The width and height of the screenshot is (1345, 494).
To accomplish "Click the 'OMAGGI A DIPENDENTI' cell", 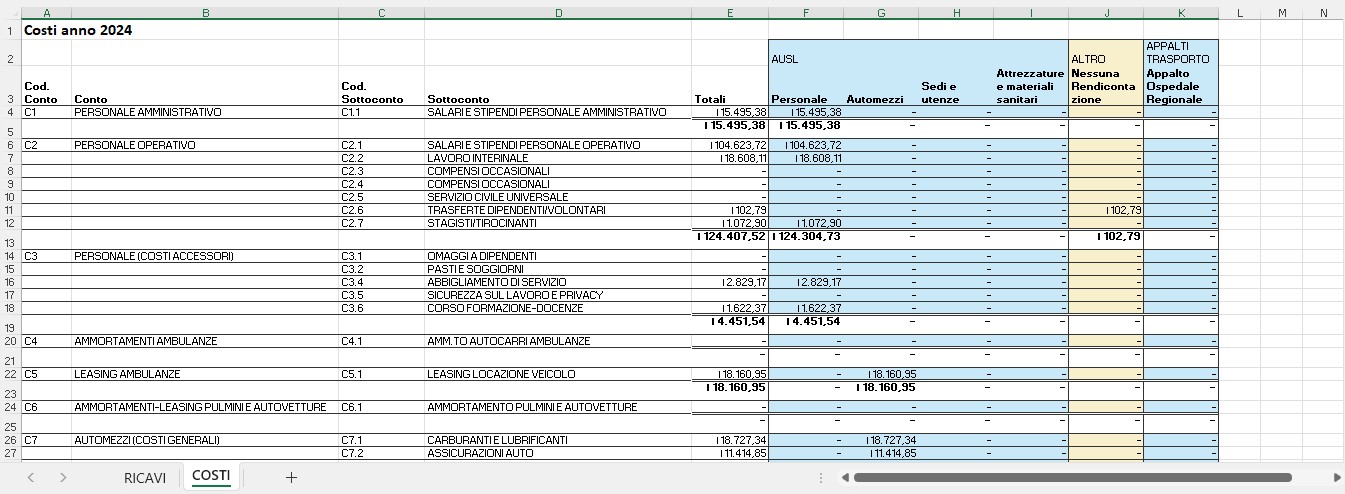I will 558,256.
